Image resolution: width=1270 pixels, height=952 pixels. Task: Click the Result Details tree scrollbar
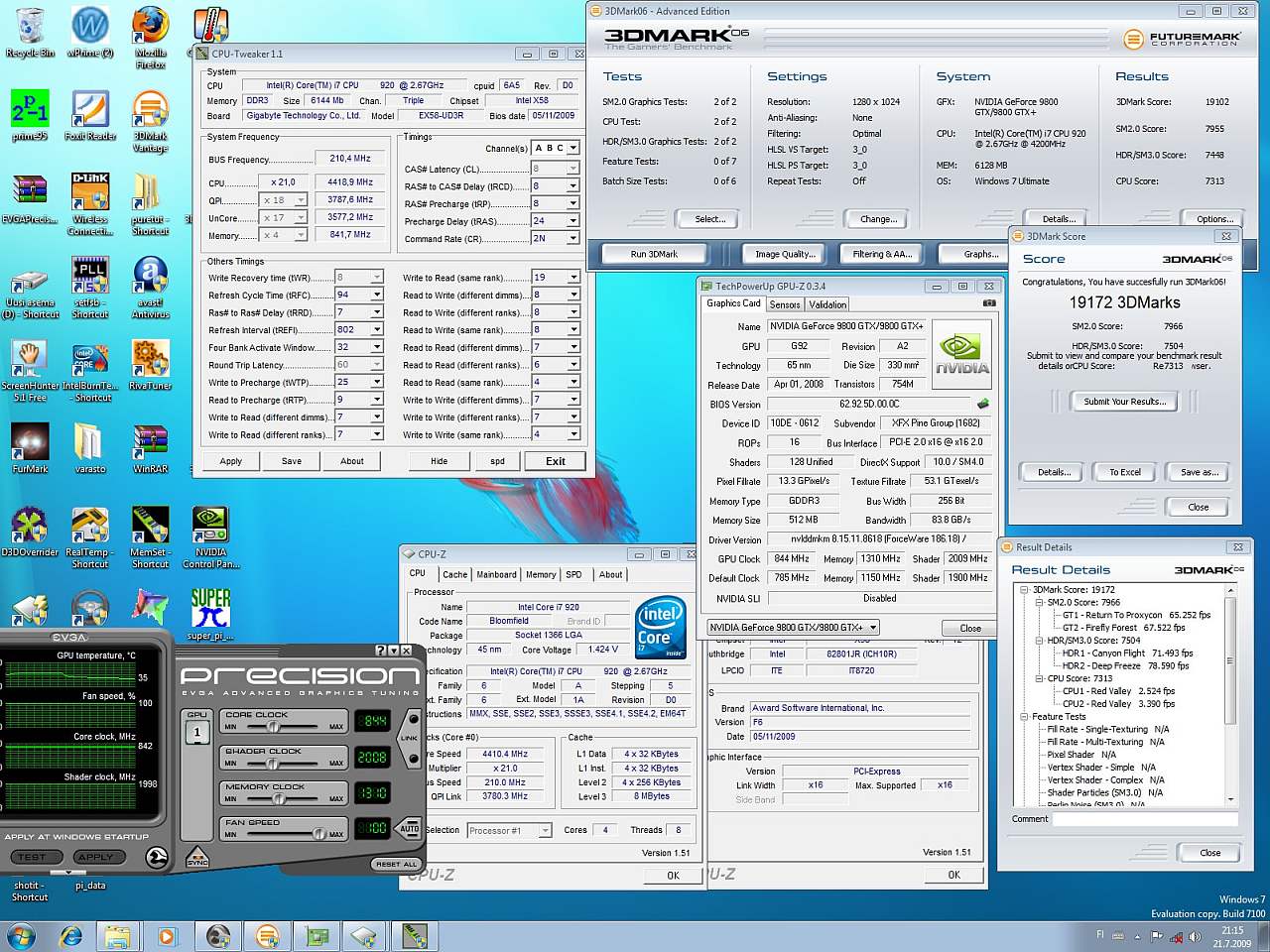point(1231,694)
